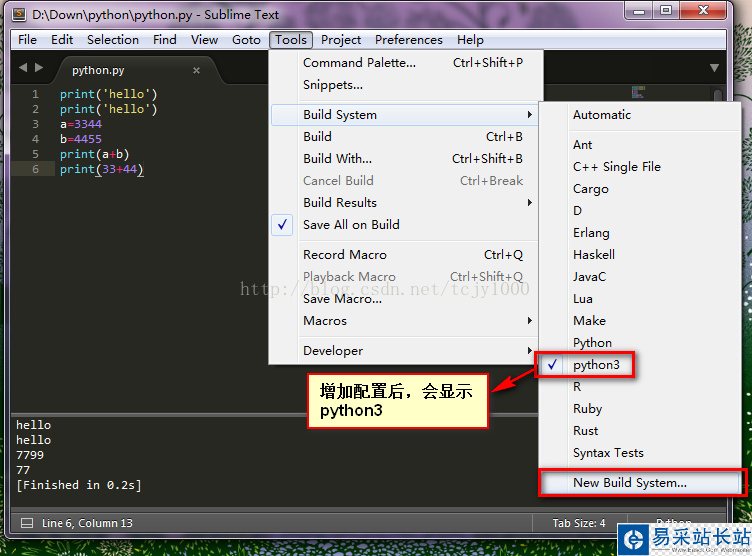Choose Build With... option
The image size is (752, 556).
404,159
